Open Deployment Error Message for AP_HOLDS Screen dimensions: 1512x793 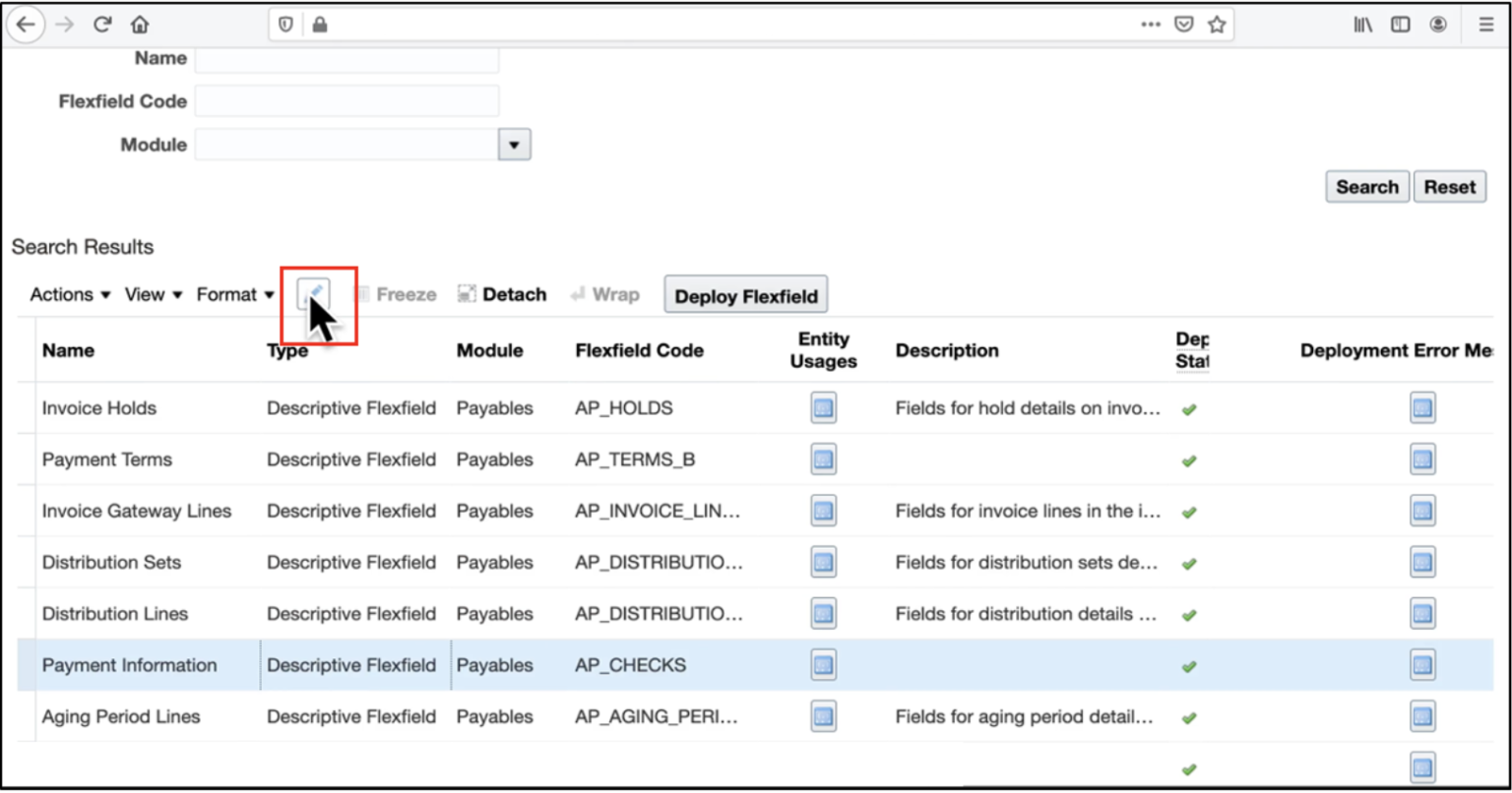[1421, 409]
